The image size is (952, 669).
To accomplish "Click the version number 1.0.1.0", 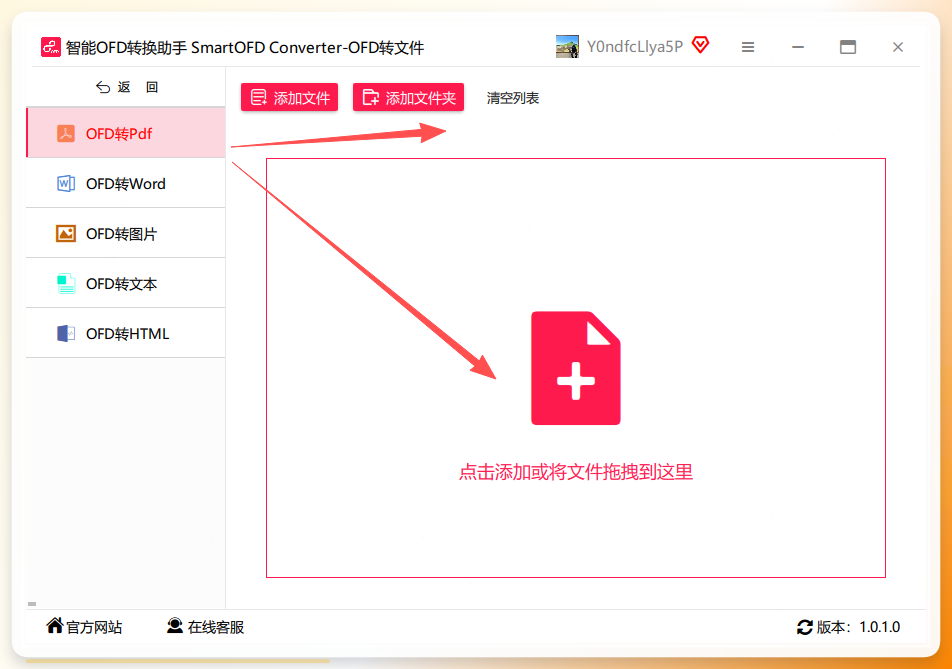I will click(x=880, y=627).
